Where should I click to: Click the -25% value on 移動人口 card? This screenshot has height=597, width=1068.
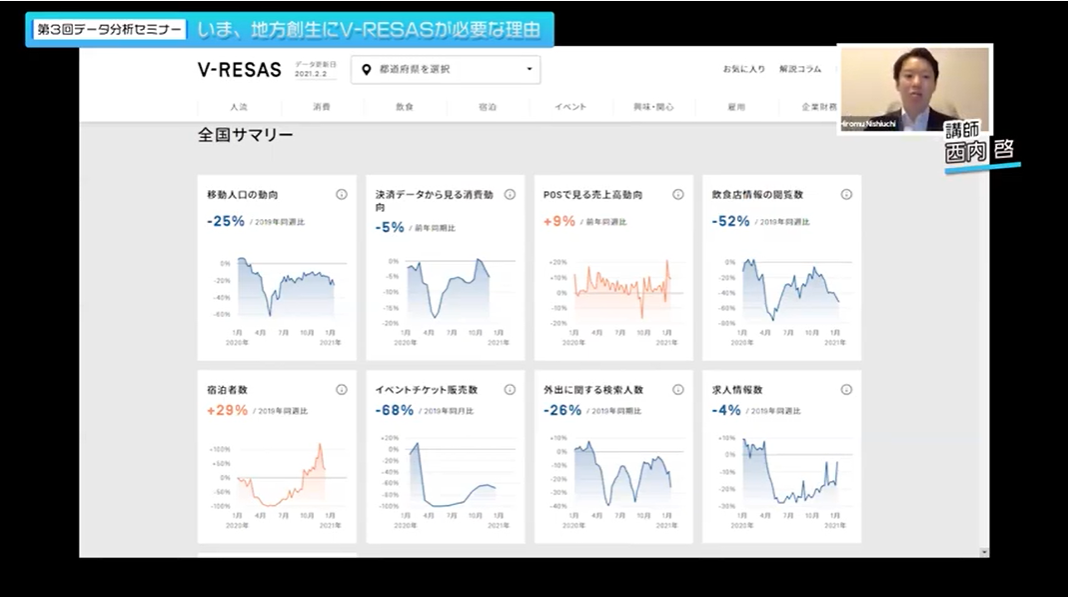click(225, 221)
